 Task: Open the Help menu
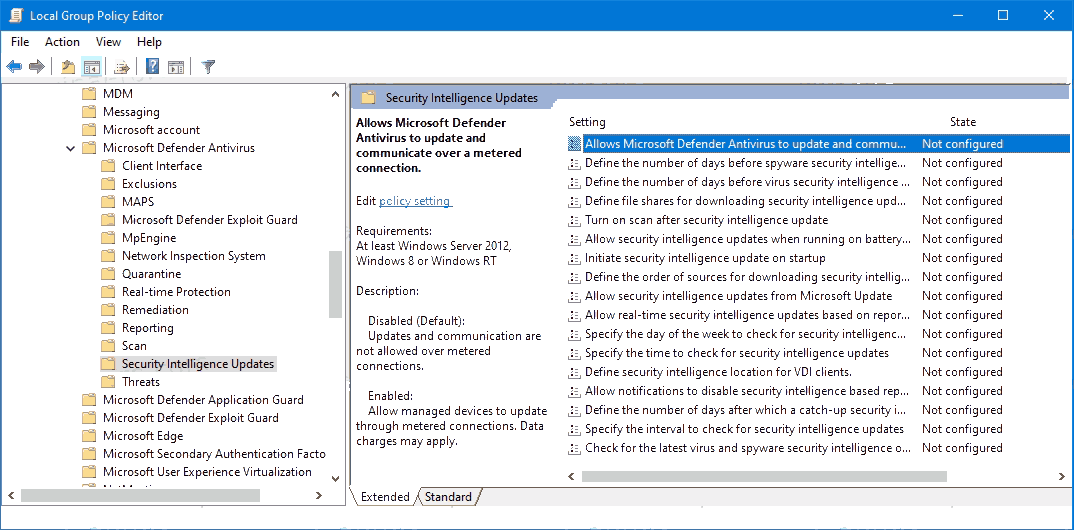point(149,42)
